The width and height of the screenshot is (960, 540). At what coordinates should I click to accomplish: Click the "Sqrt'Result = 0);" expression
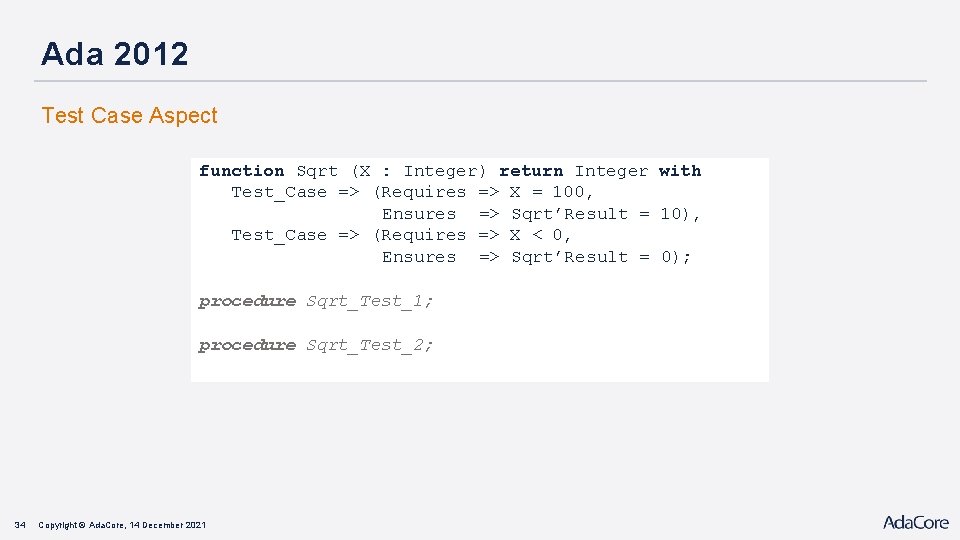point(601,257)
